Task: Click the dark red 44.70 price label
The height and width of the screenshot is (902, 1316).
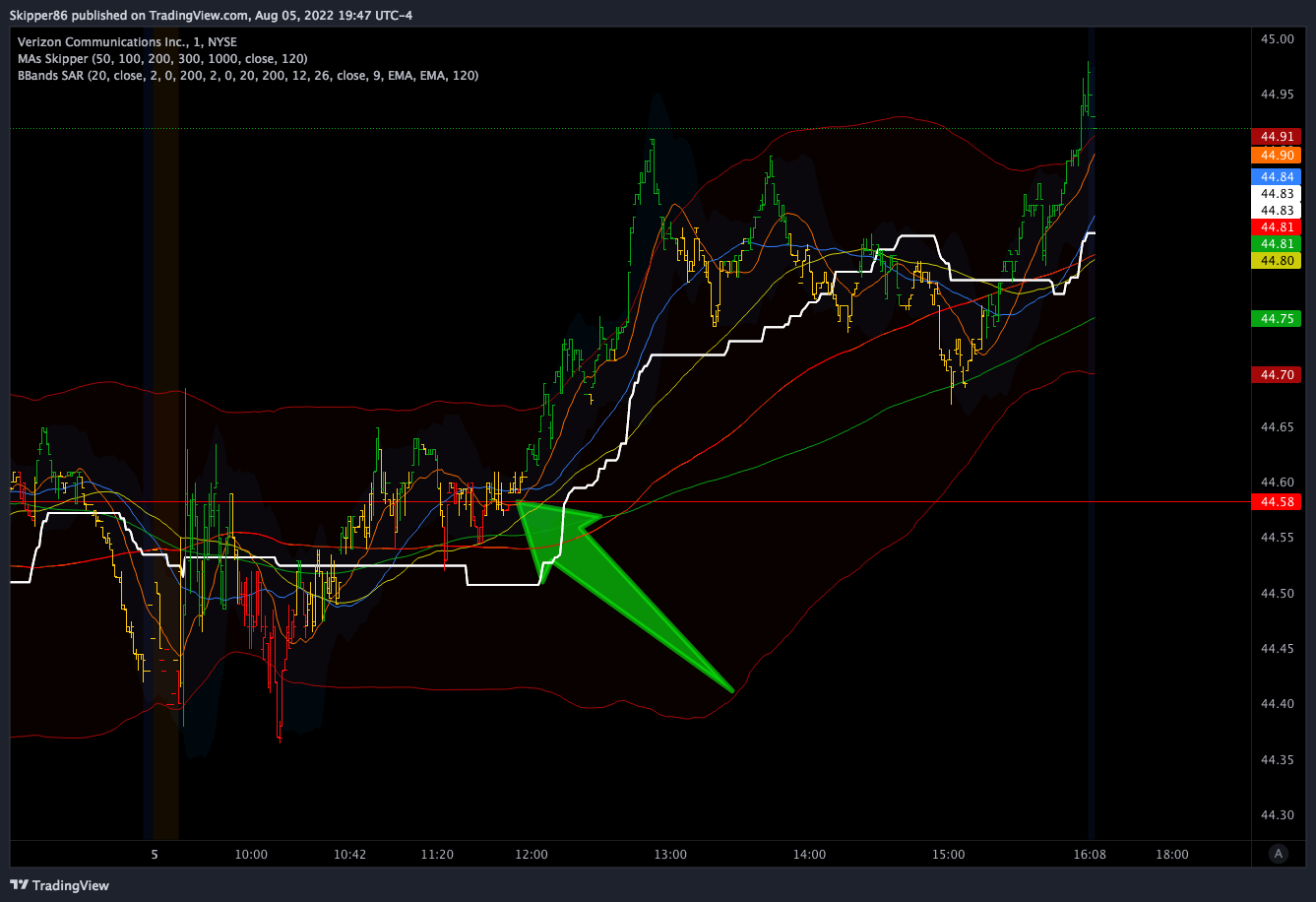Action: coord(1277,374)
